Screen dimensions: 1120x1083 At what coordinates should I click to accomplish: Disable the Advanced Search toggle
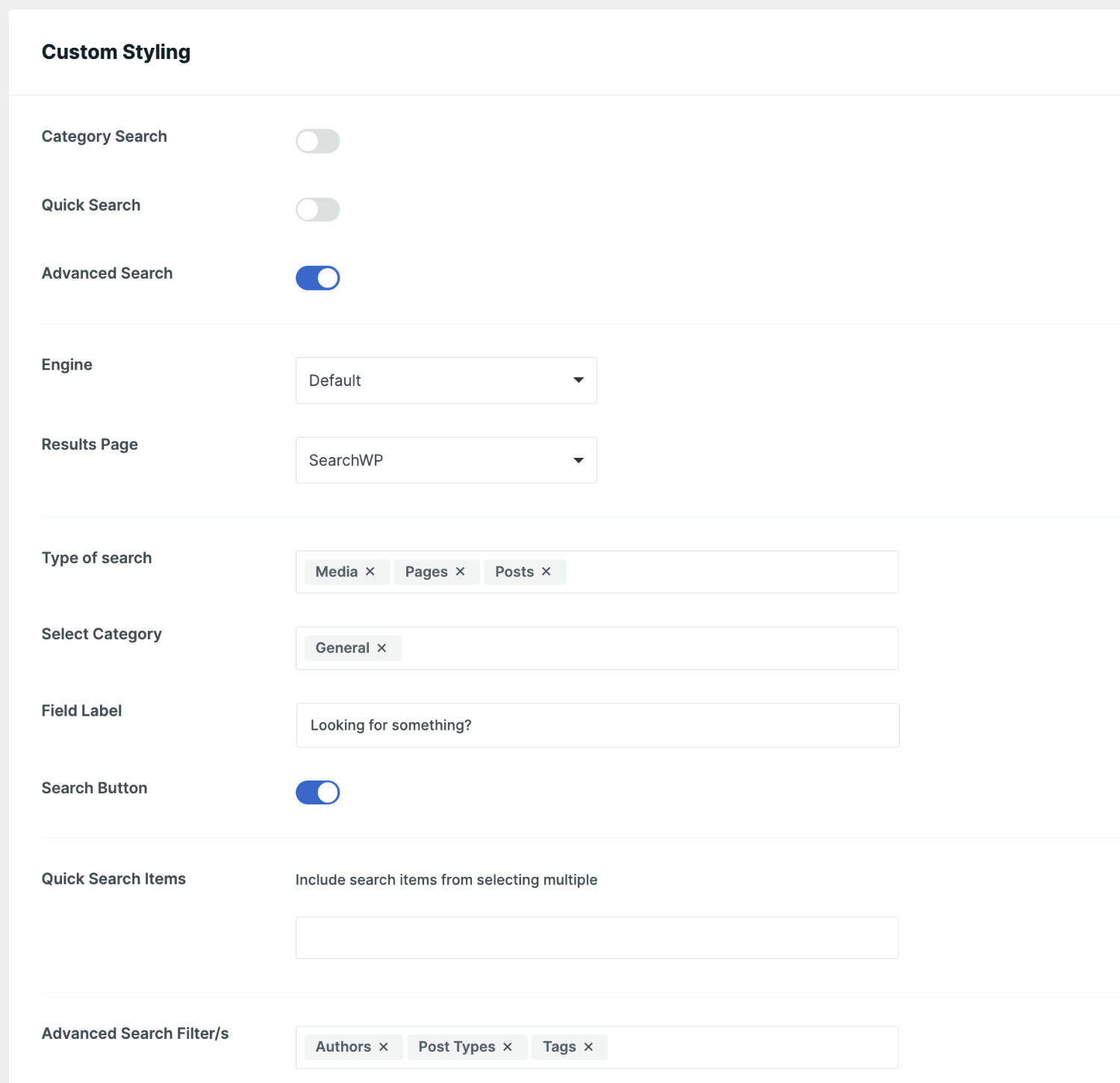tap(317, 278)
